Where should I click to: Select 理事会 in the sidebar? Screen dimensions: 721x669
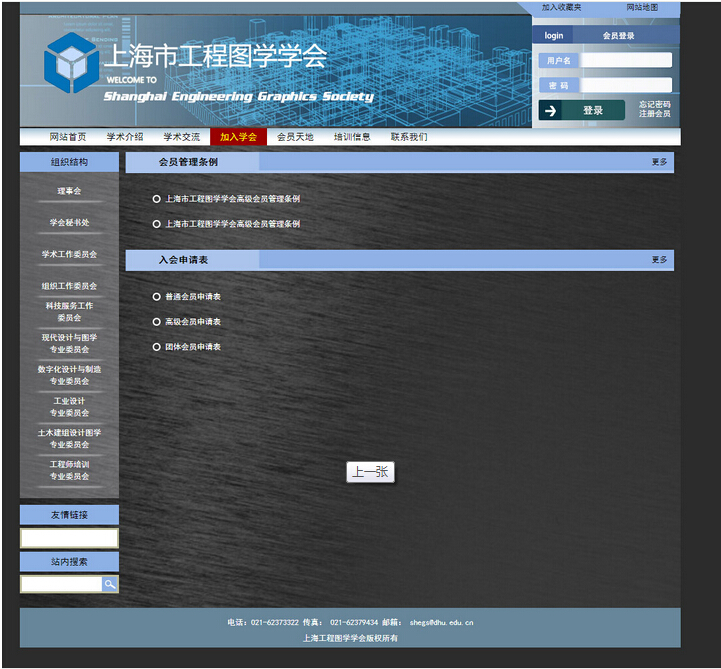pyautogui.click(x=69, y=191)
